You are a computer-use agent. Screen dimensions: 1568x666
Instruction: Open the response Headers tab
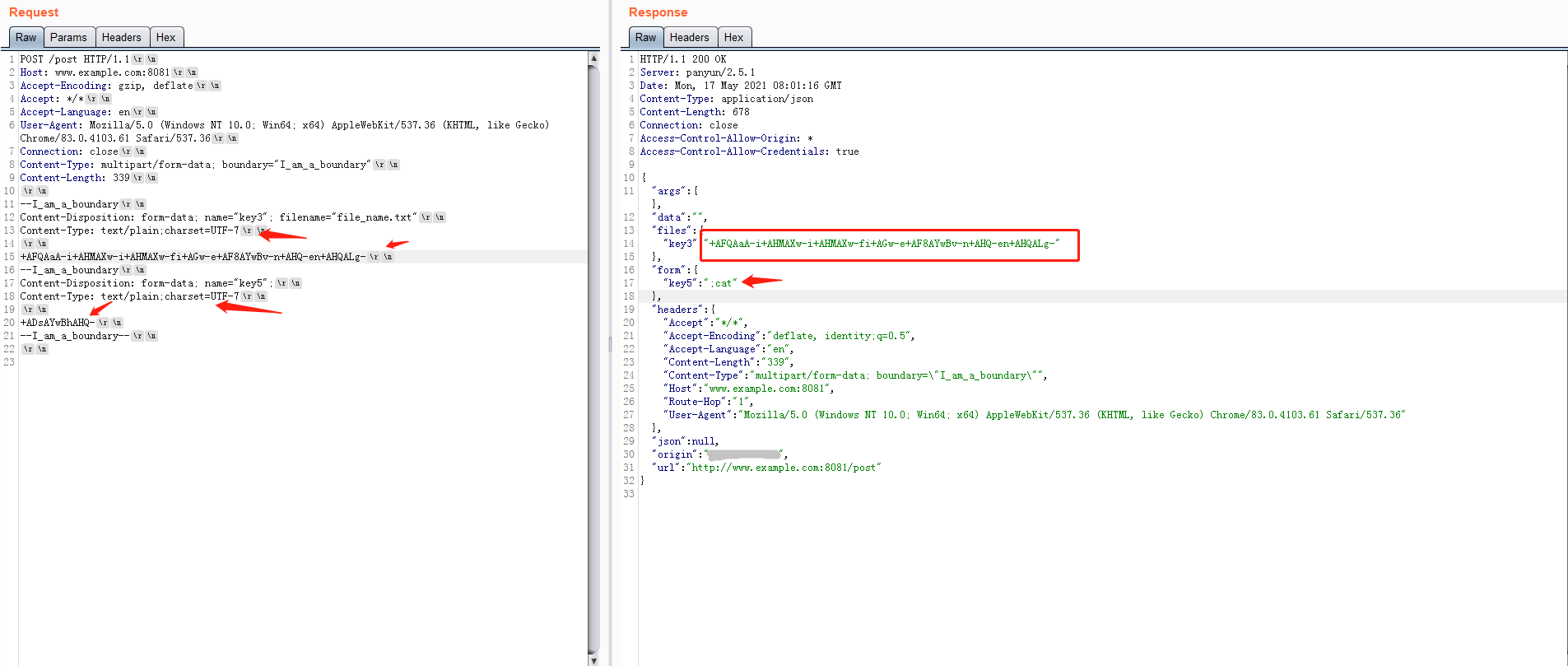(689, 37)
